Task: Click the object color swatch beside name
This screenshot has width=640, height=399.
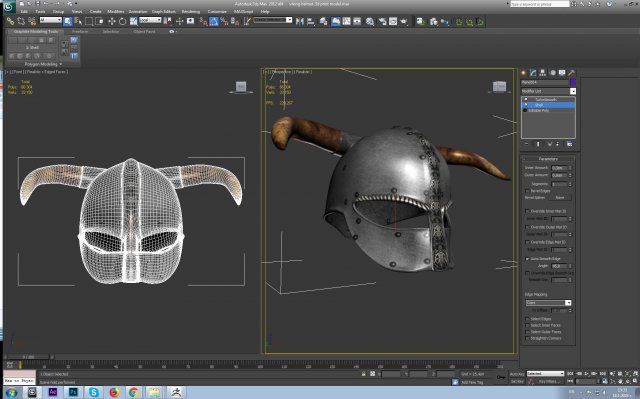Action: click(x=573, y=82)
